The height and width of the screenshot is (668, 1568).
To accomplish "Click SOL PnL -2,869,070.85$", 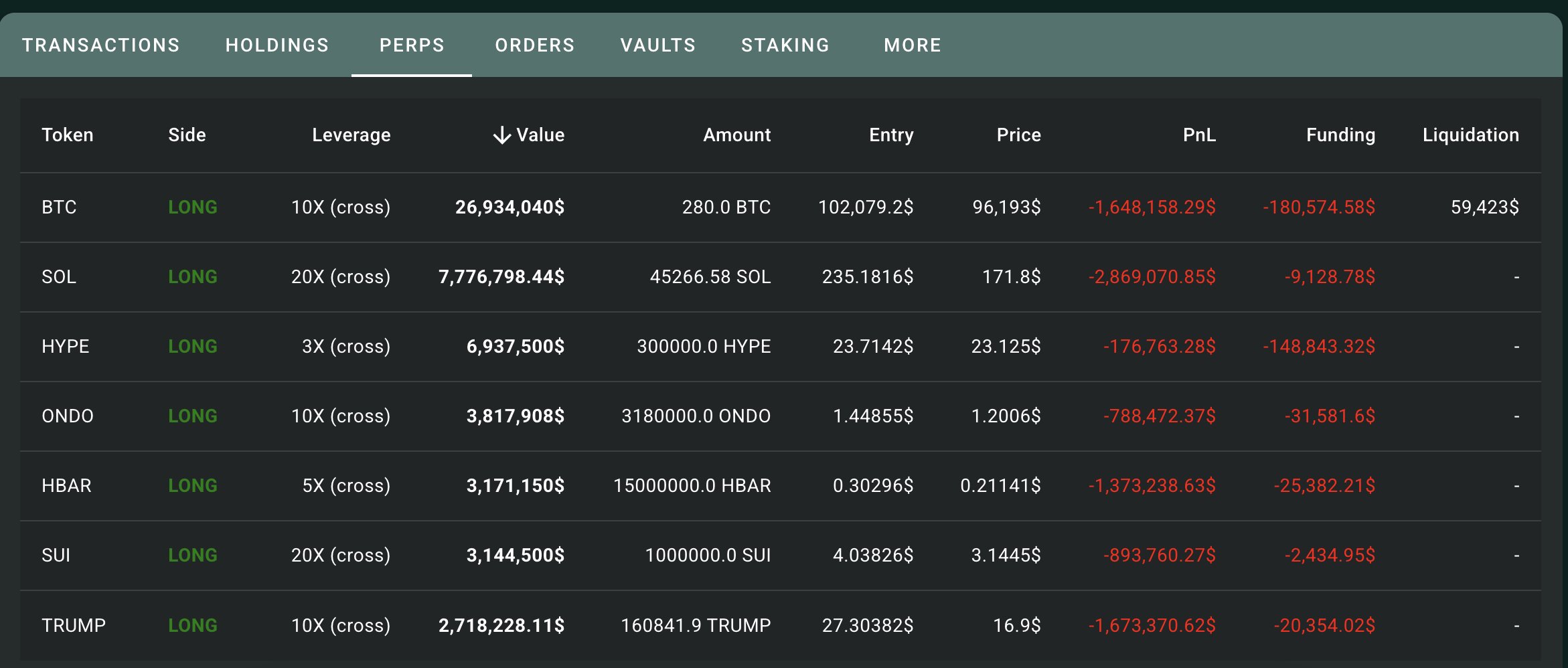I will tap(1152, 277).
